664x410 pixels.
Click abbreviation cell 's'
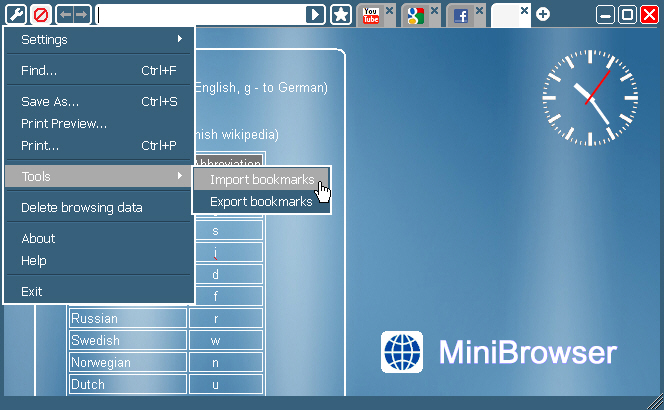[x=229, y=231]
